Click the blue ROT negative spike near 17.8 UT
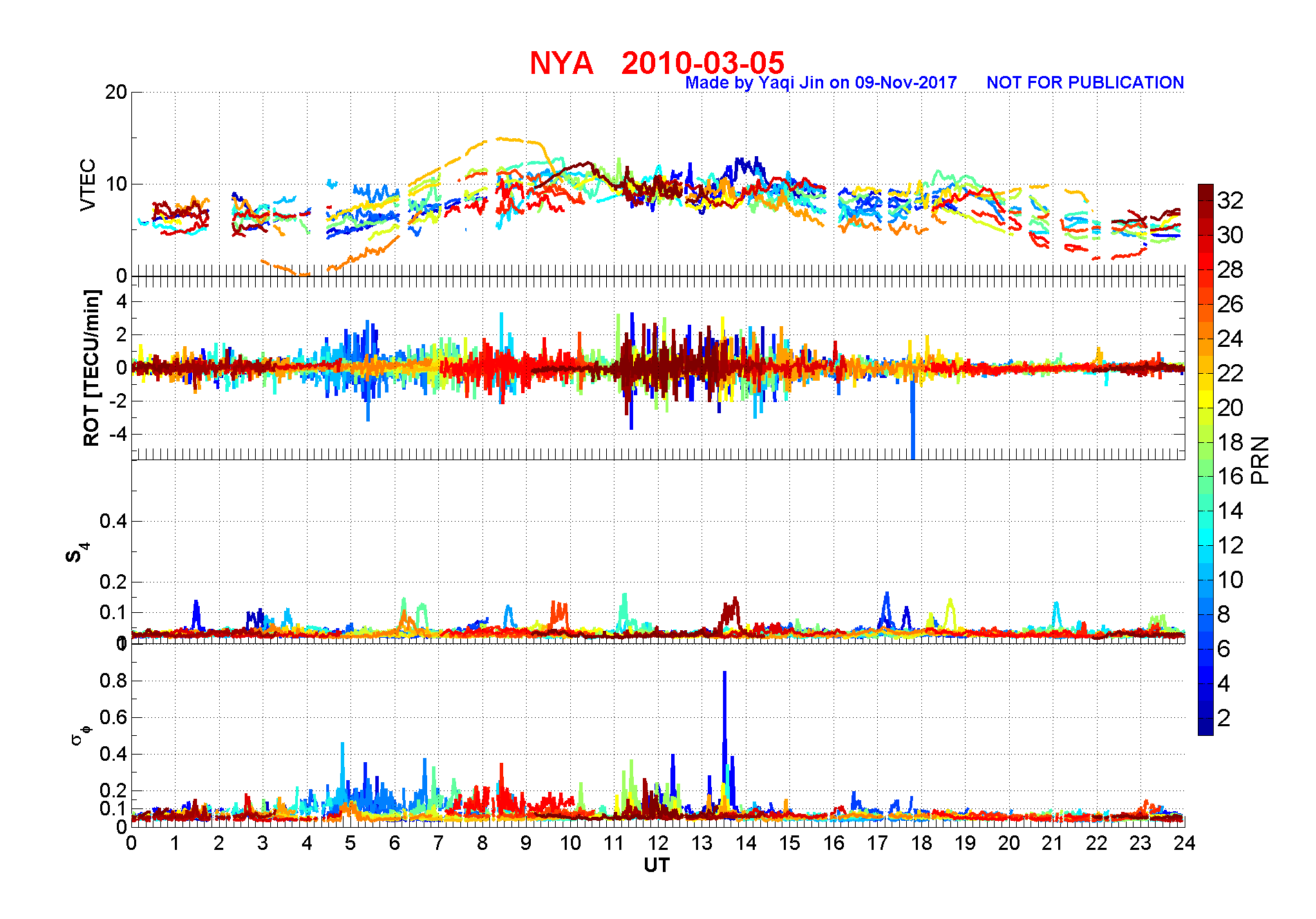1316x919 pixels. (913, 418)
